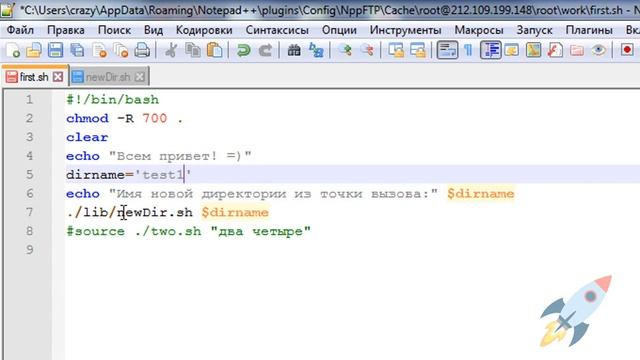Screen dimensions: 640x360
Task: Open the Инструменты menu
Action: coord(406,30)
